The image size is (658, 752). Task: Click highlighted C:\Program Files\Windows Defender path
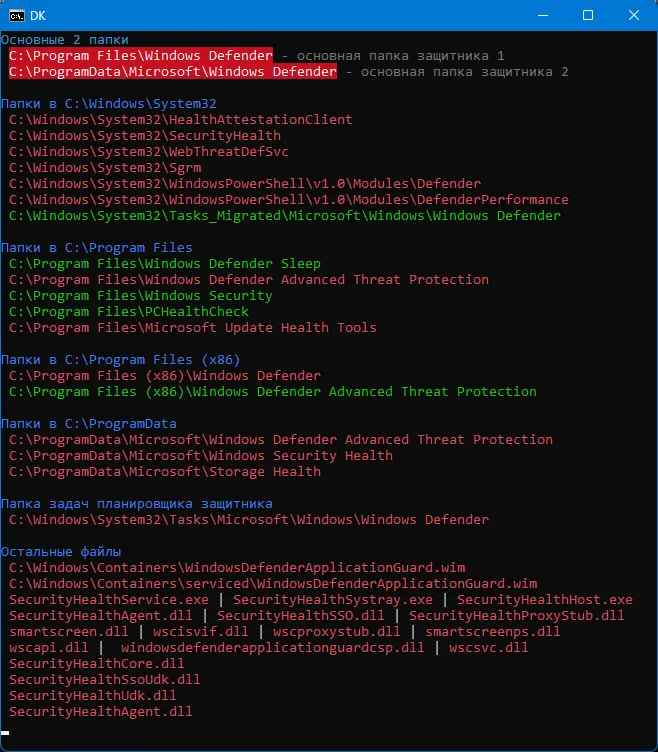pyautogui.click(x=140, y=56)
